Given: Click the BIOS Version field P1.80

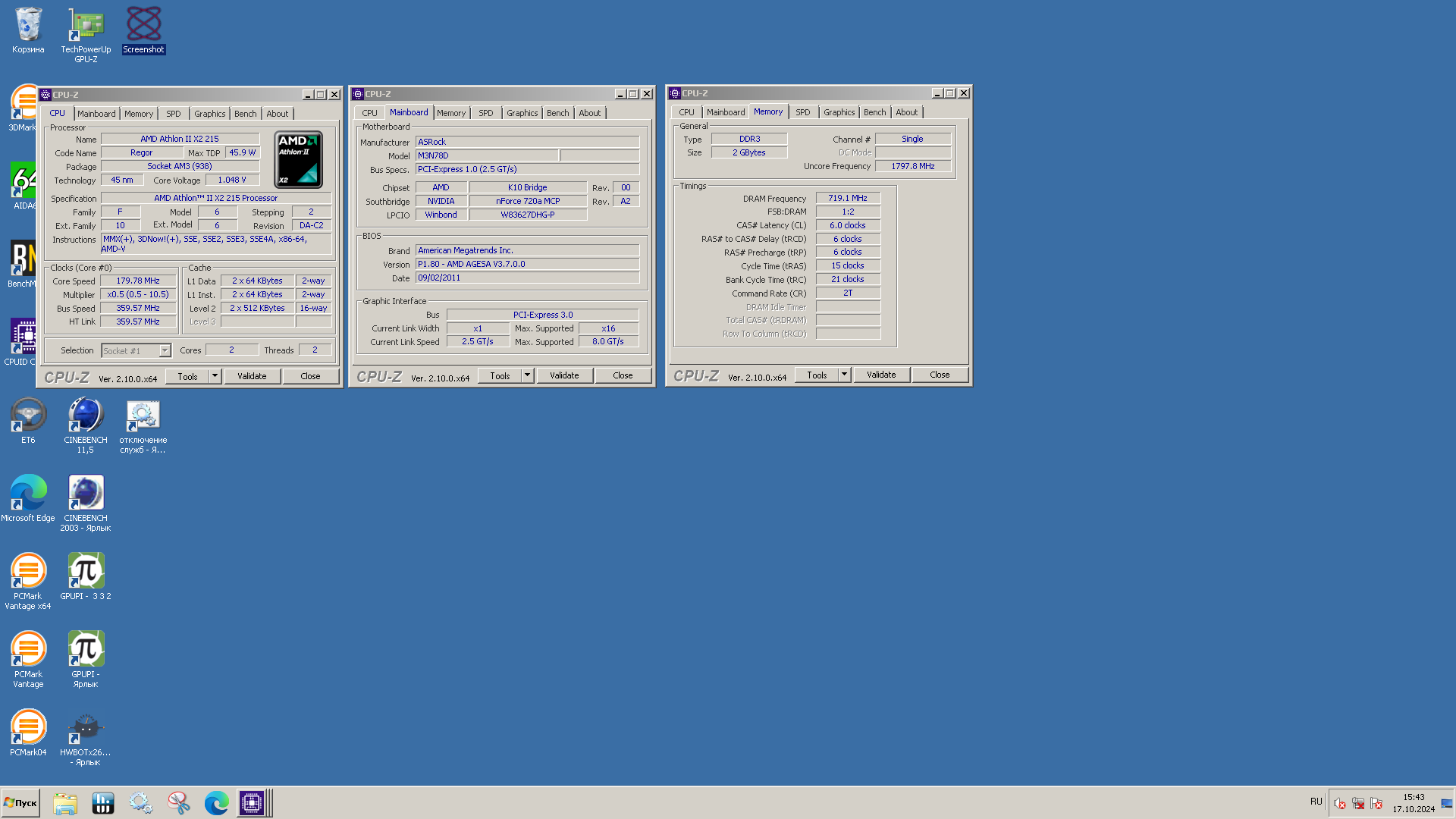Looking at the screenshot, I should 527,264.
